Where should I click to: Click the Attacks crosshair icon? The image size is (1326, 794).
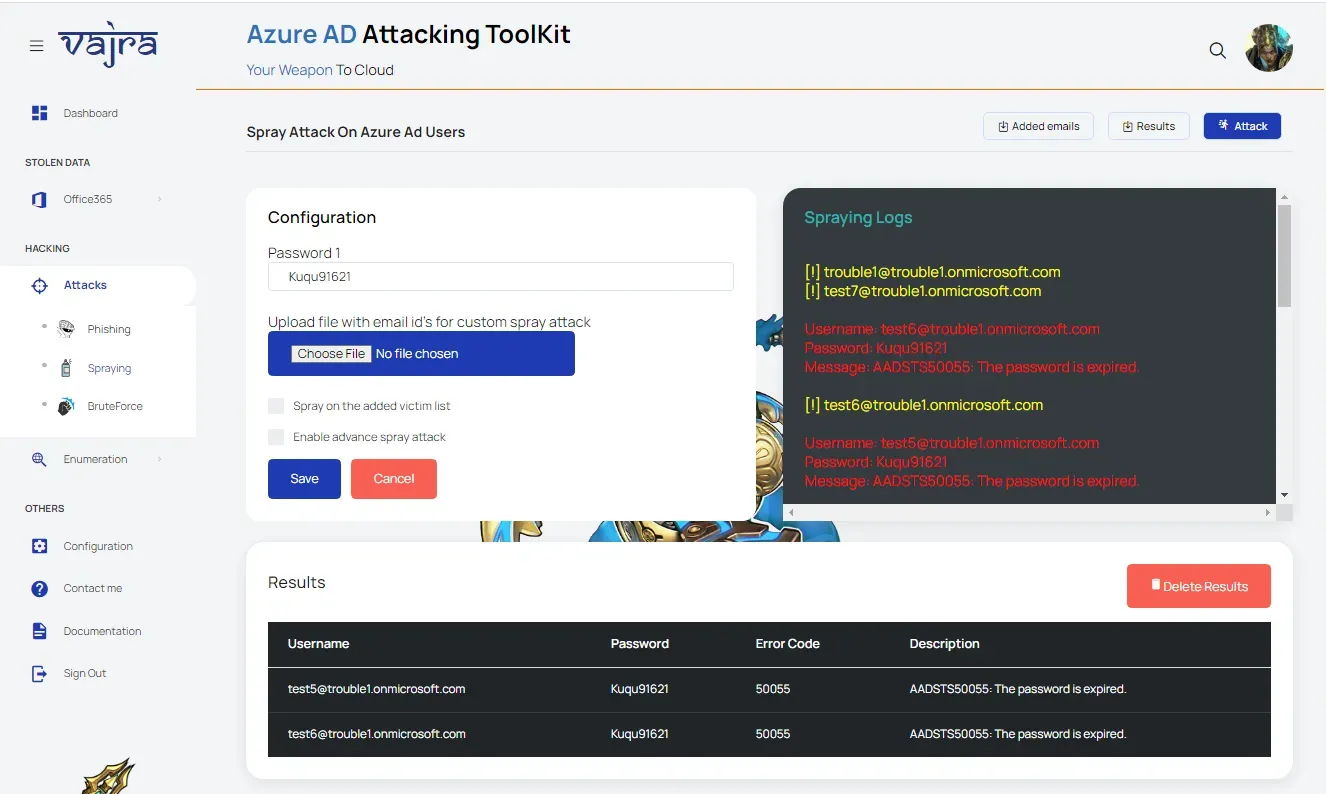click(39, 286)
